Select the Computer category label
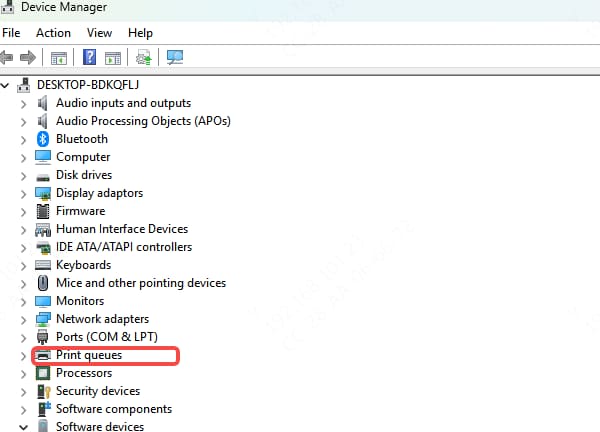The image size is (600, 432). point(83,157)
